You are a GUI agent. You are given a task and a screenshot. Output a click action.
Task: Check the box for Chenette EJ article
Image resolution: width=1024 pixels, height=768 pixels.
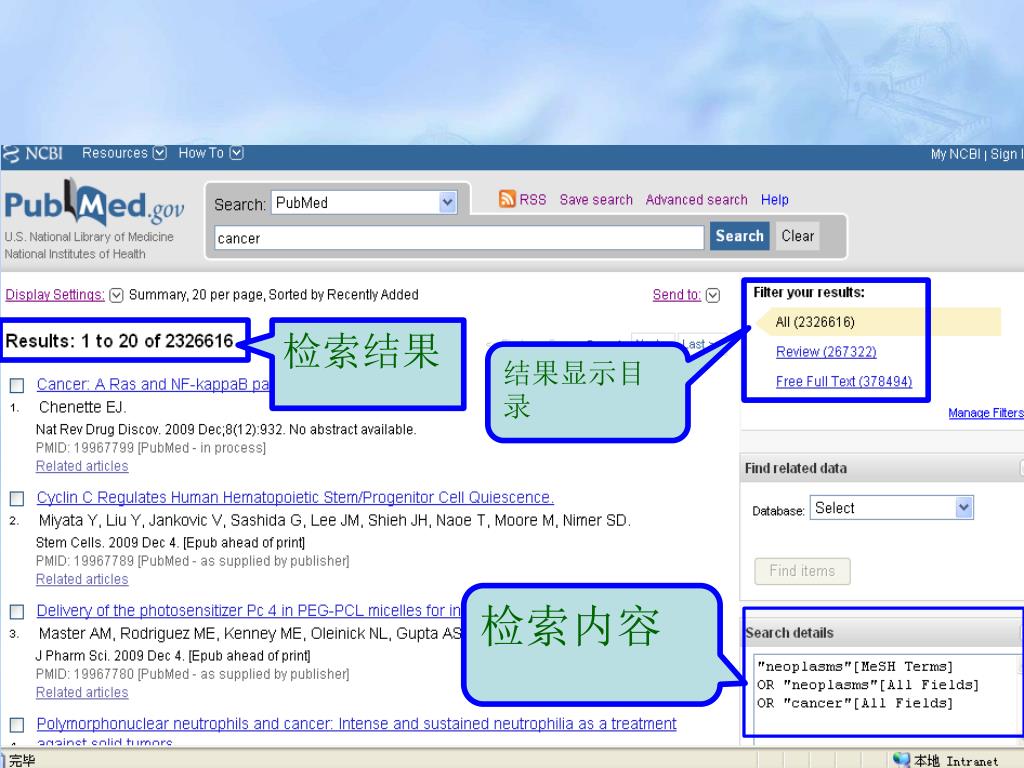(x=17, y=385)
